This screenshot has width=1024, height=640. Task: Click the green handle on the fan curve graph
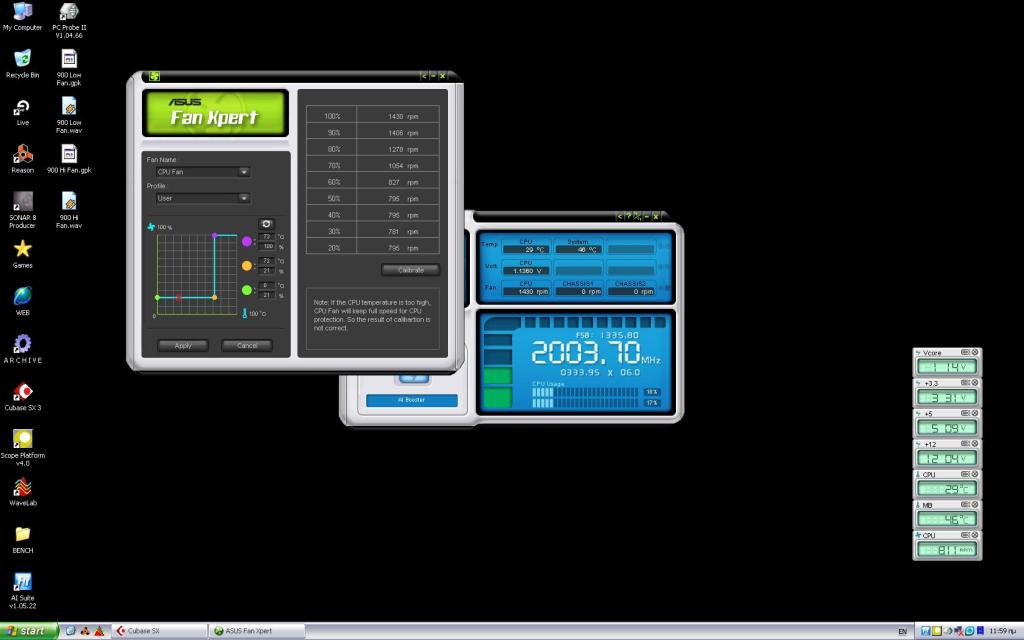click(x=157, y=297)
